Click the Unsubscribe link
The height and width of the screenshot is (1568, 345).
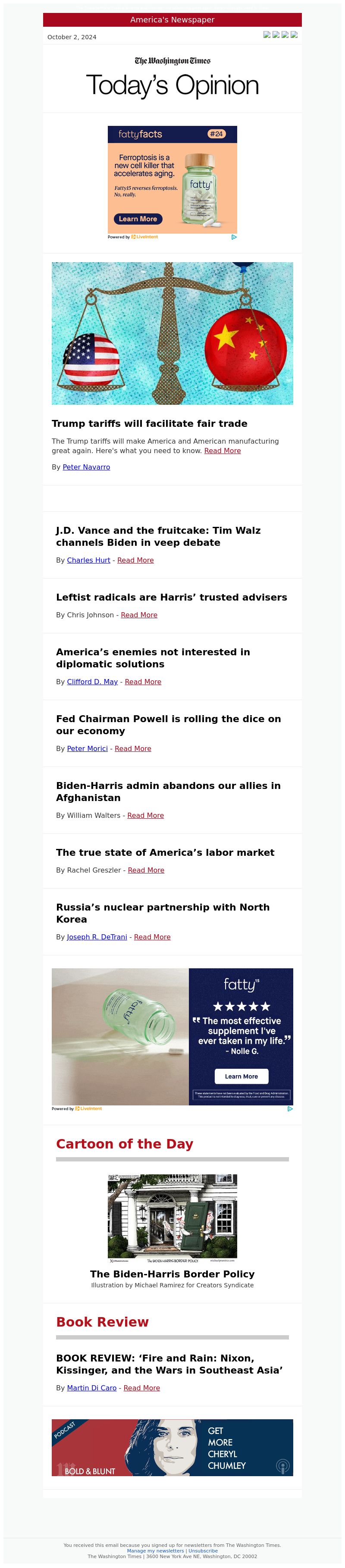click(x=203, y=1551)
